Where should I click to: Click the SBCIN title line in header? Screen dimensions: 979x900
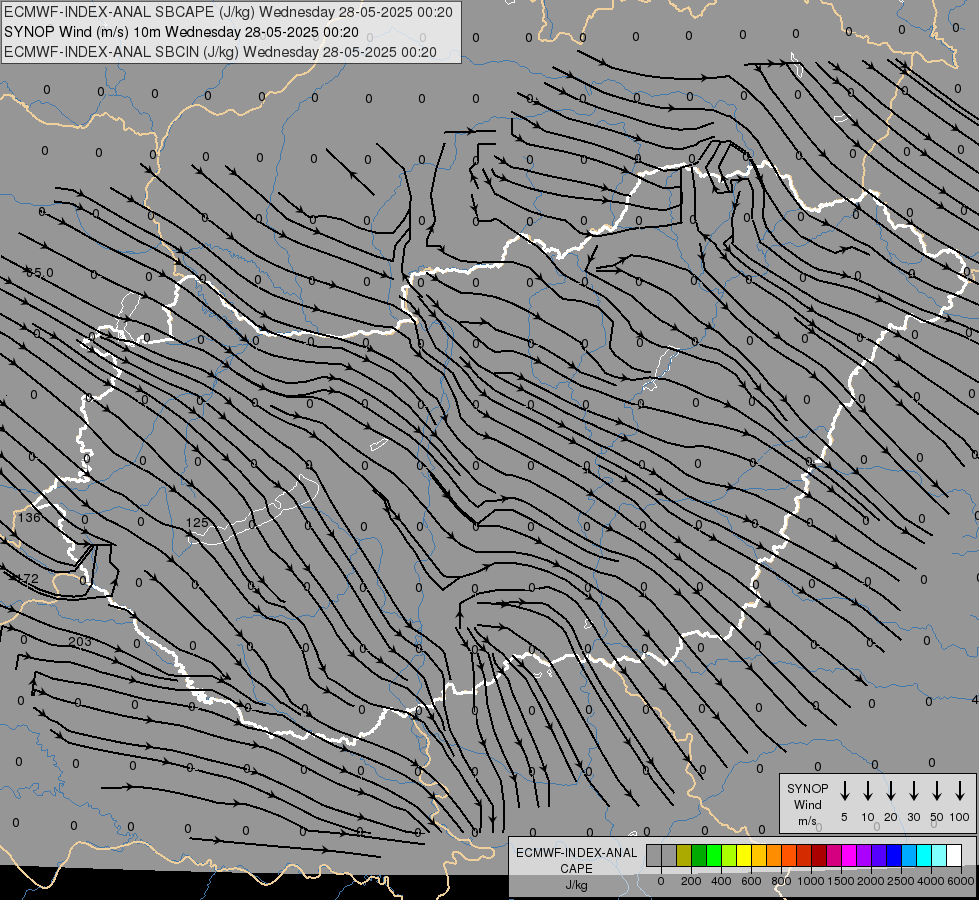(220, 52)
